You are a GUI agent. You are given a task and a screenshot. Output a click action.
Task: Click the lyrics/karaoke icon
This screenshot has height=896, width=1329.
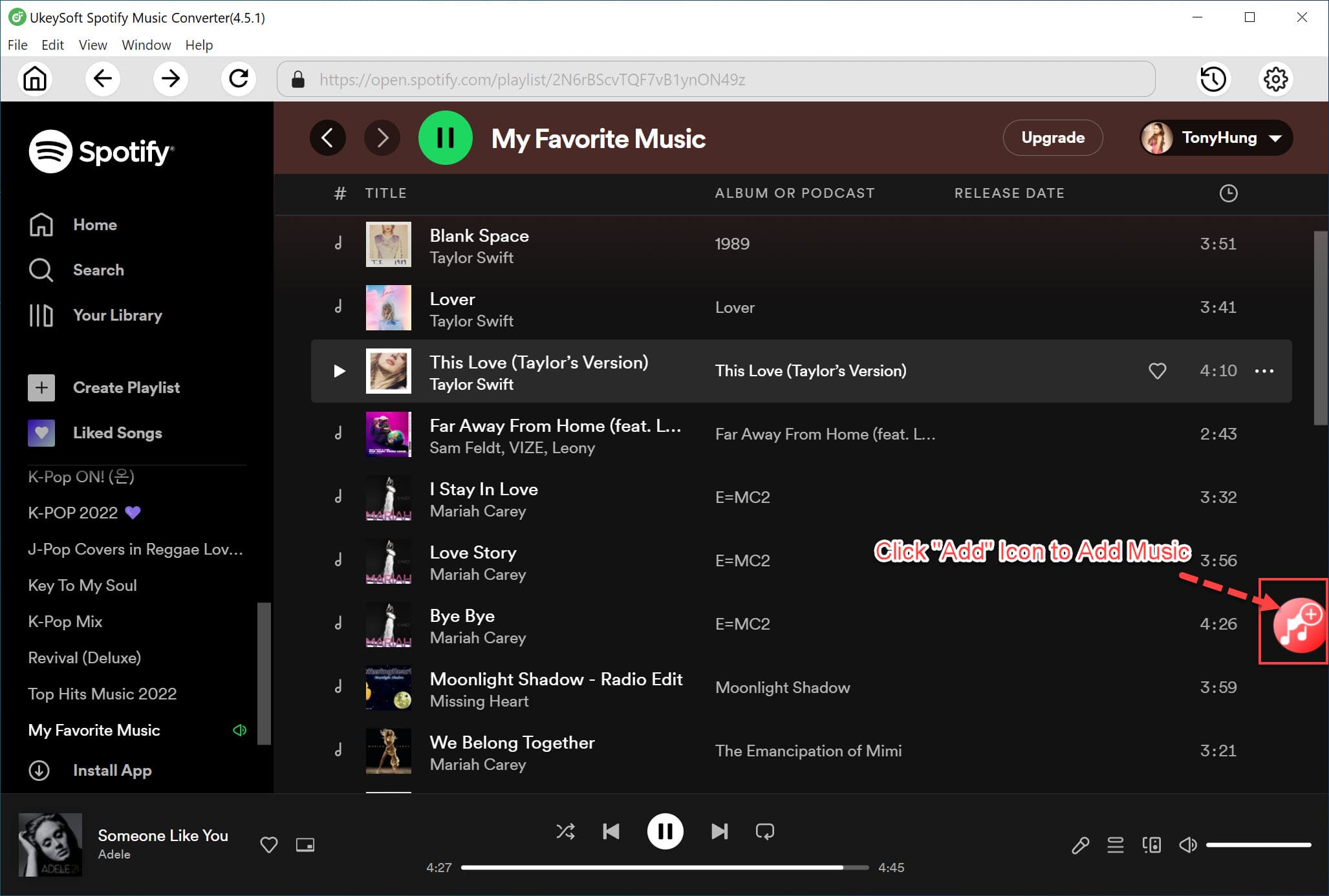[1080, 844]
